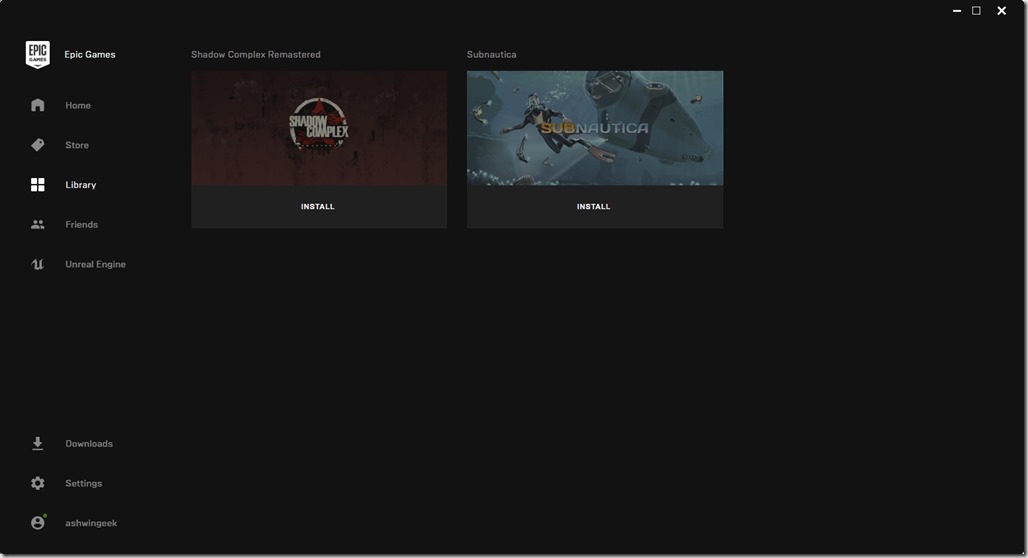This screenshot has height=558, width=1028.
Task: Choose the Friends text label in sidebar
Action: point(82,225)
